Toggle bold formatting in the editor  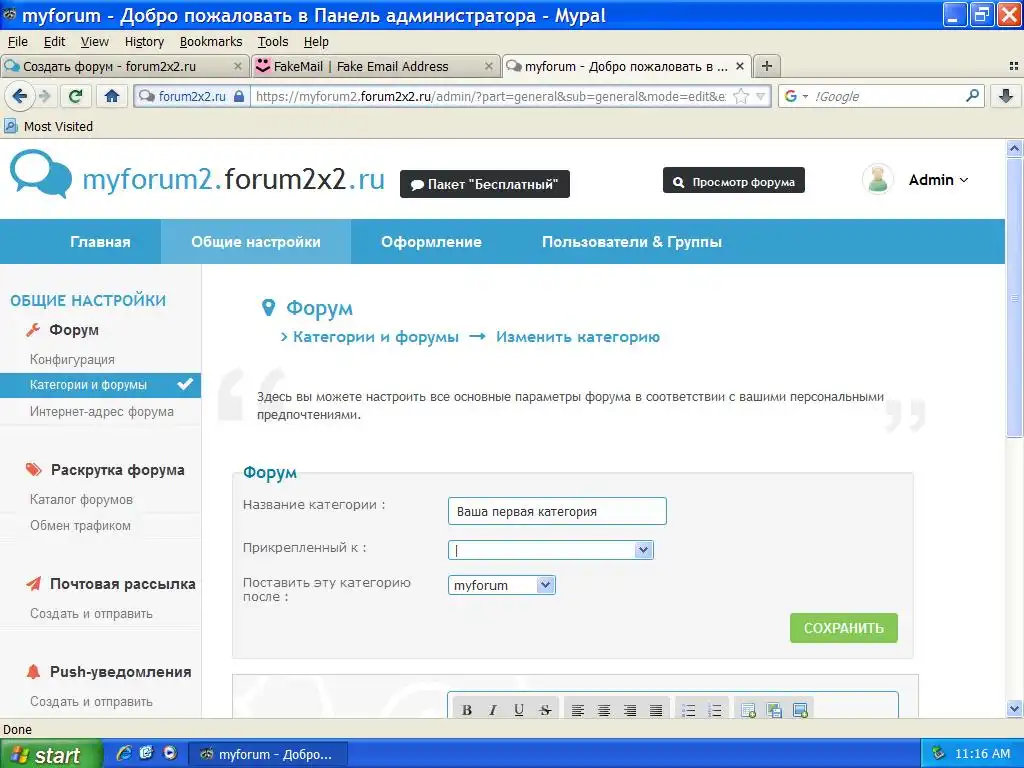[467, 710]
